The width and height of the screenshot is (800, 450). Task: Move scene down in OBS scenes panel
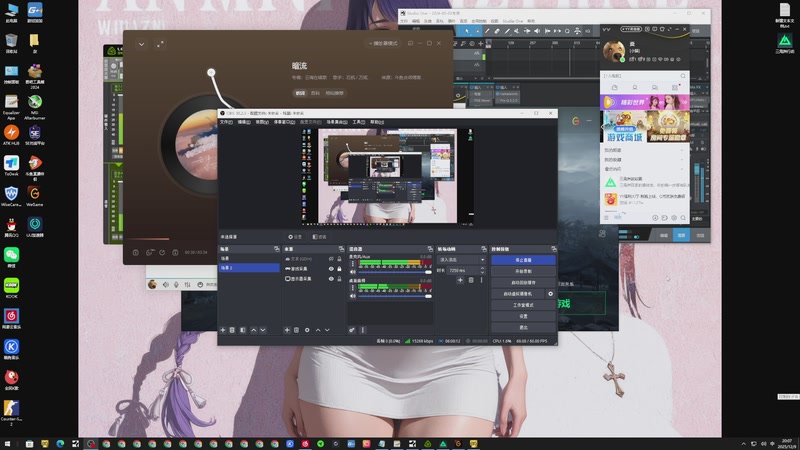pos(263,330)
